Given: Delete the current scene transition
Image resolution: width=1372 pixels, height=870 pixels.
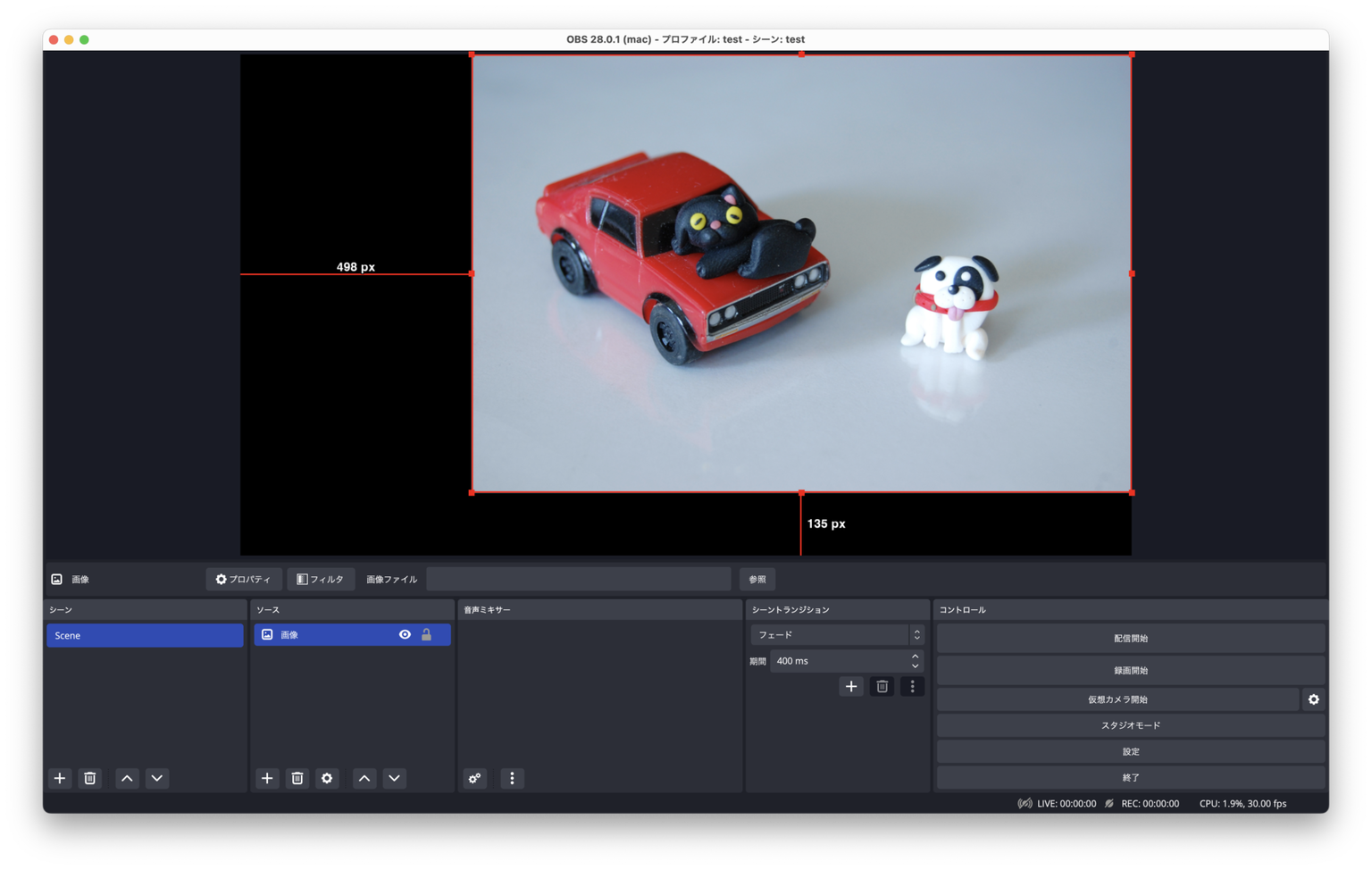Looking at the screenshot, I should pyautogui.click(x=881, y=686).
